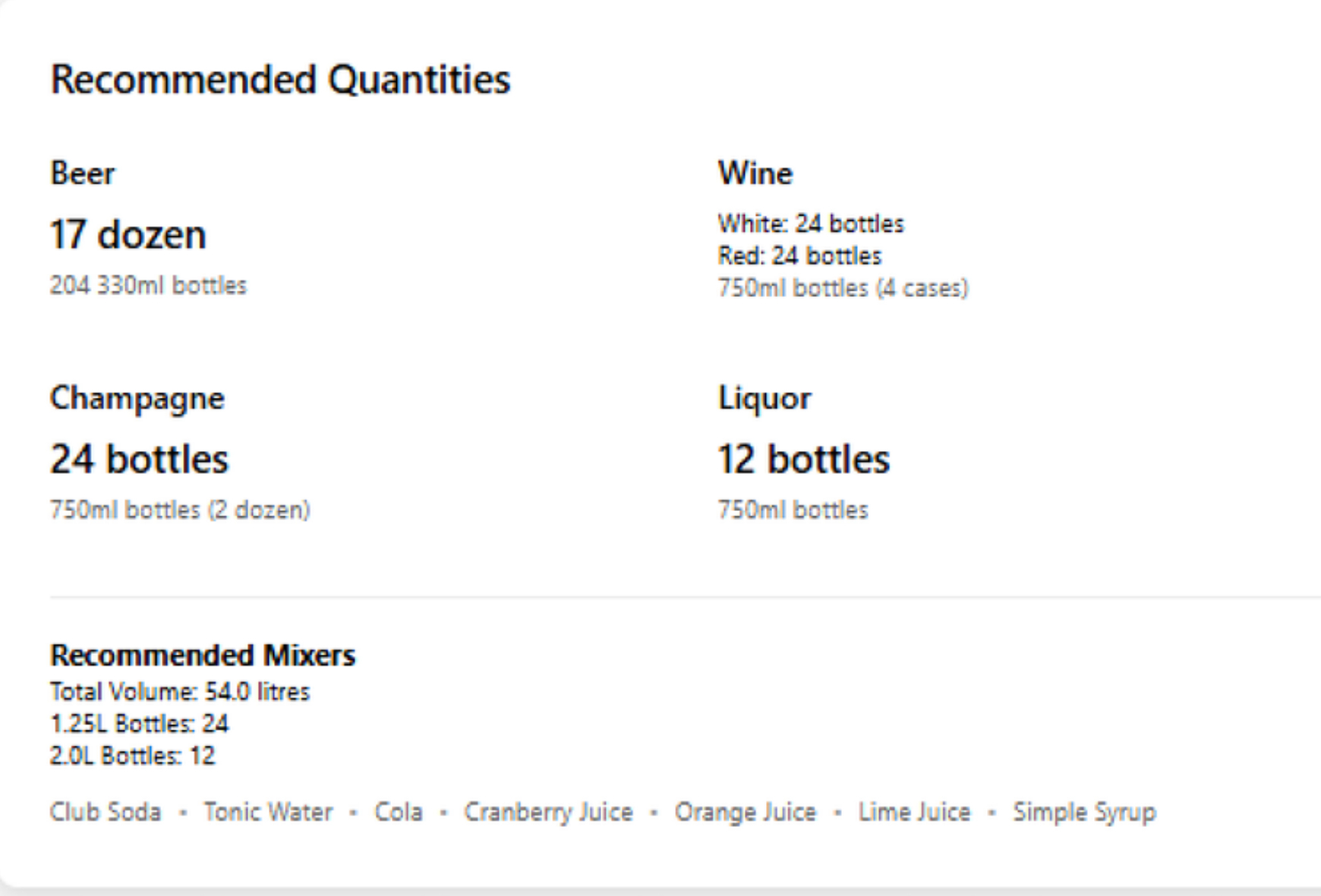This screenshot has height=896, width=1321.
Task: Click the Champagne section label
Action: (137, 399)
